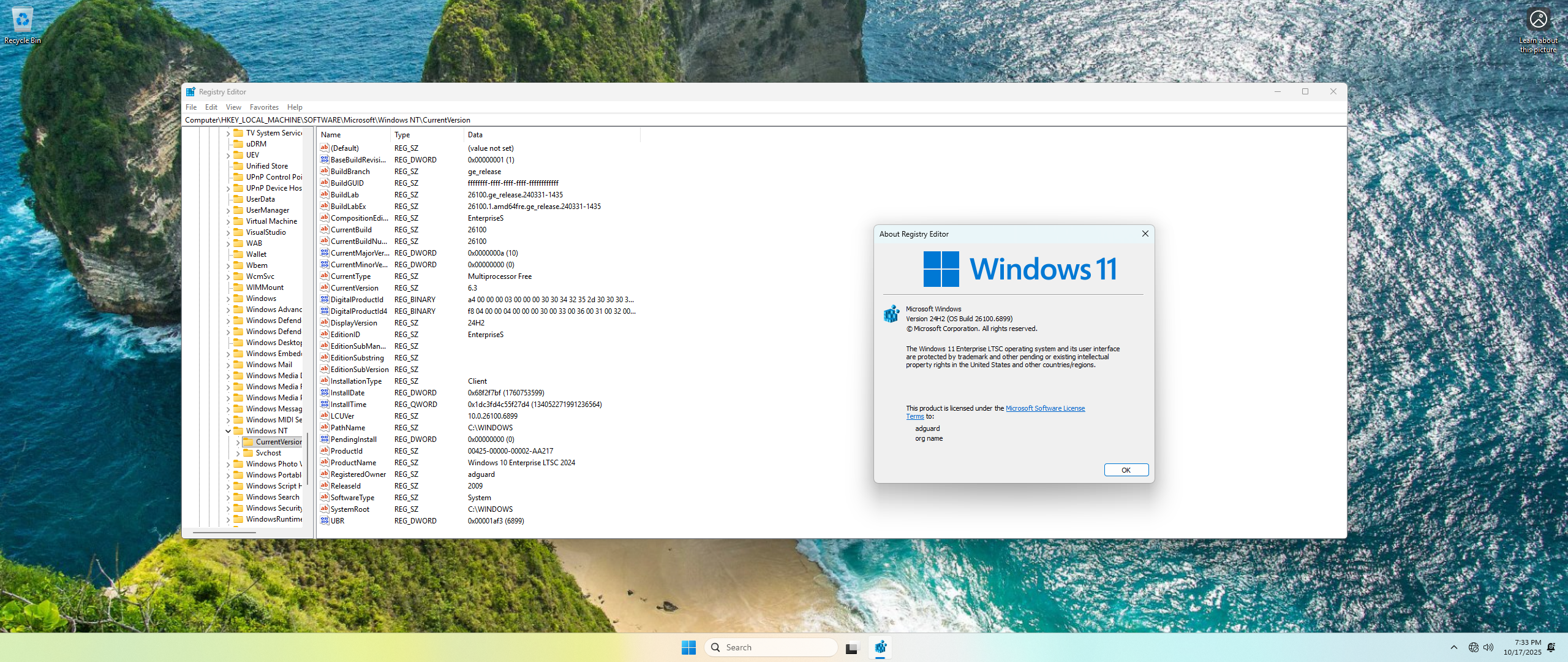Viewport: 1568px width, 662px height.
Task: Collapse the Windows NT tree node
Action: coord(228,431)
